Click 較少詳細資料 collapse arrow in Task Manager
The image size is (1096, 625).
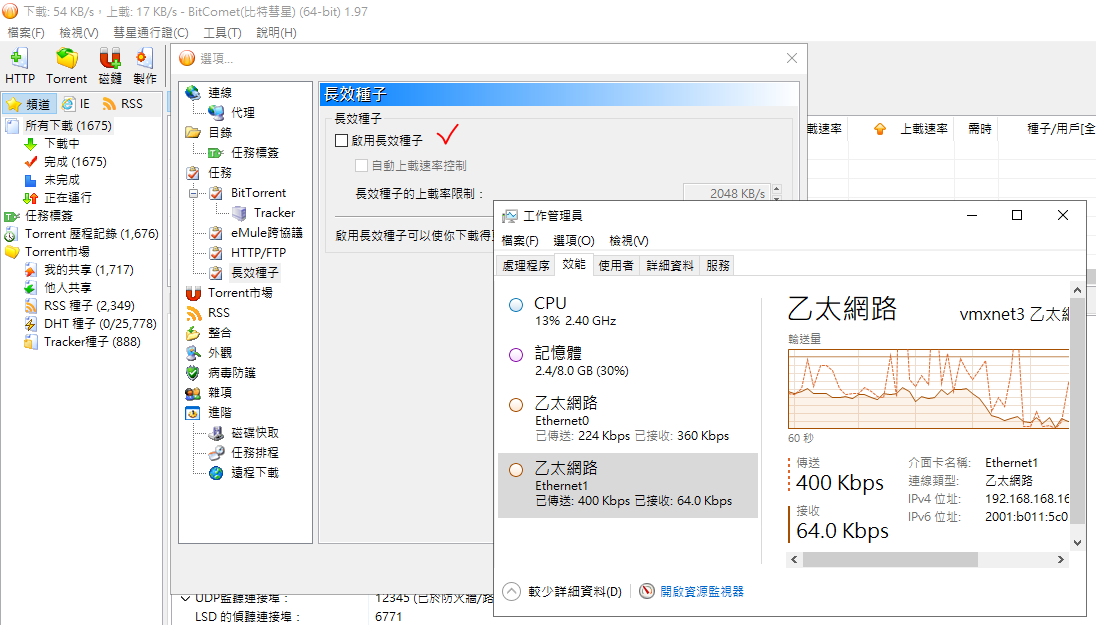[x=512, y=591]
